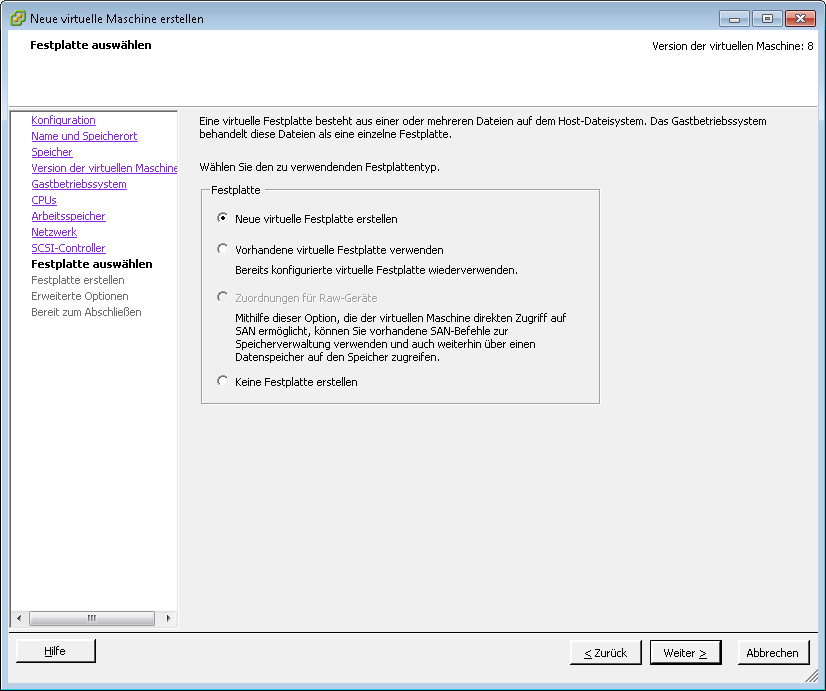Open the Netzwerk step link

(x=54, y=232)
